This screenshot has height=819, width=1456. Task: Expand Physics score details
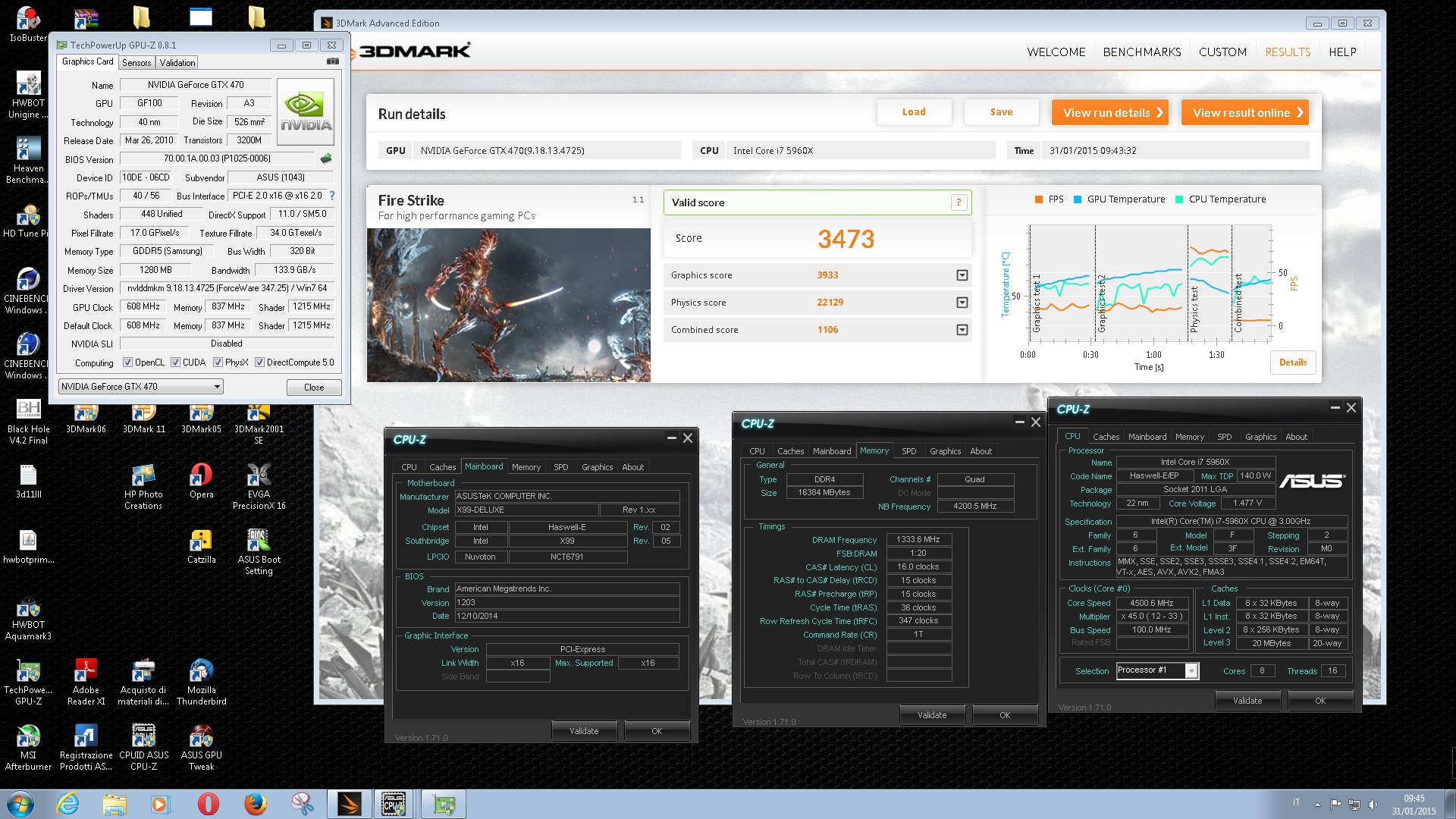pos(962,303)
